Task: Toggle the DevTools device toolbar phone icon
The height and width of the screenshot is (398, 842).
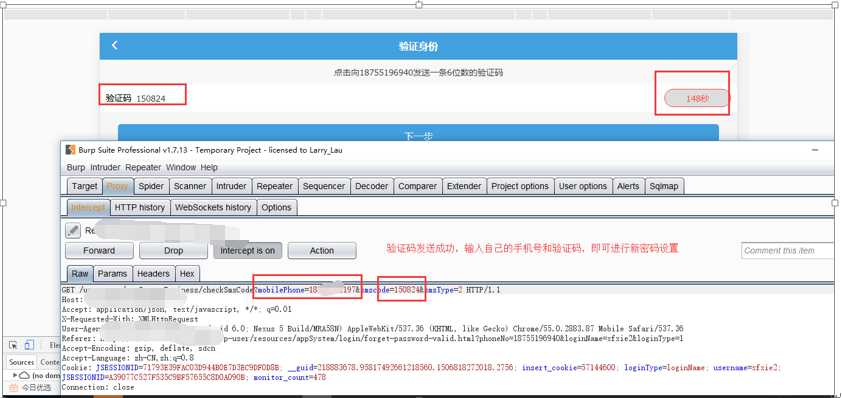Action: click(x=29, y=345)
